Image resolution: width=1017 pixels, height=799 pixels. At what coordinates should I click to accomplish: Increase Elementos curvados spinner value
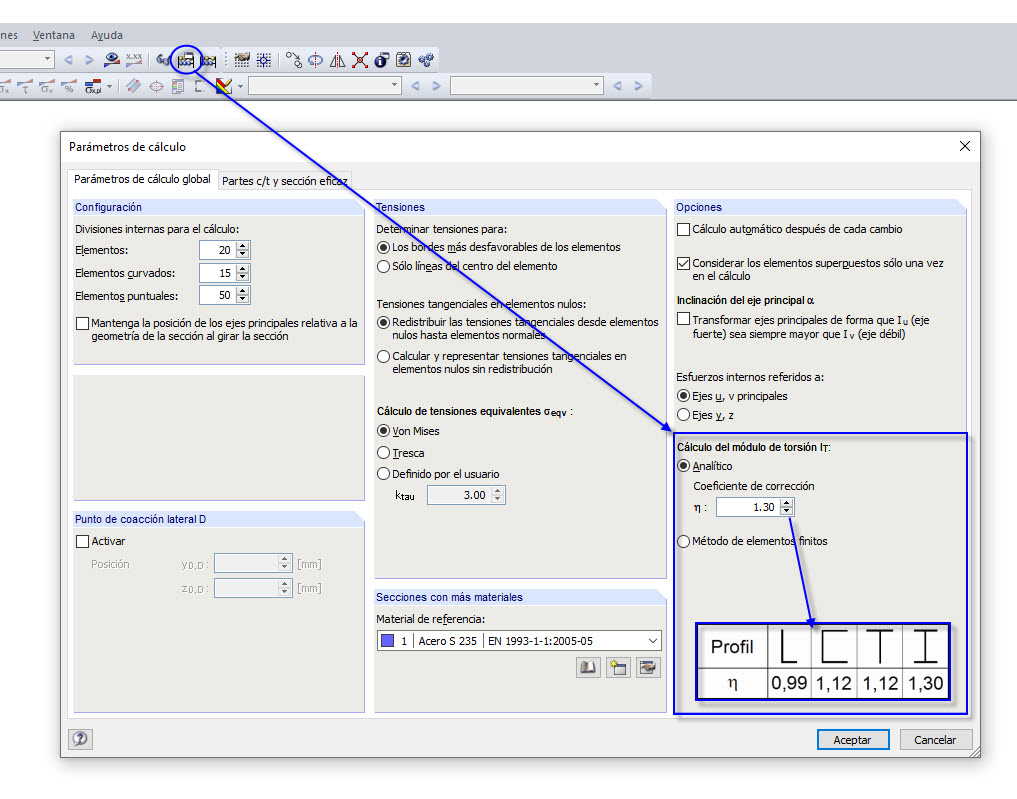243,269
